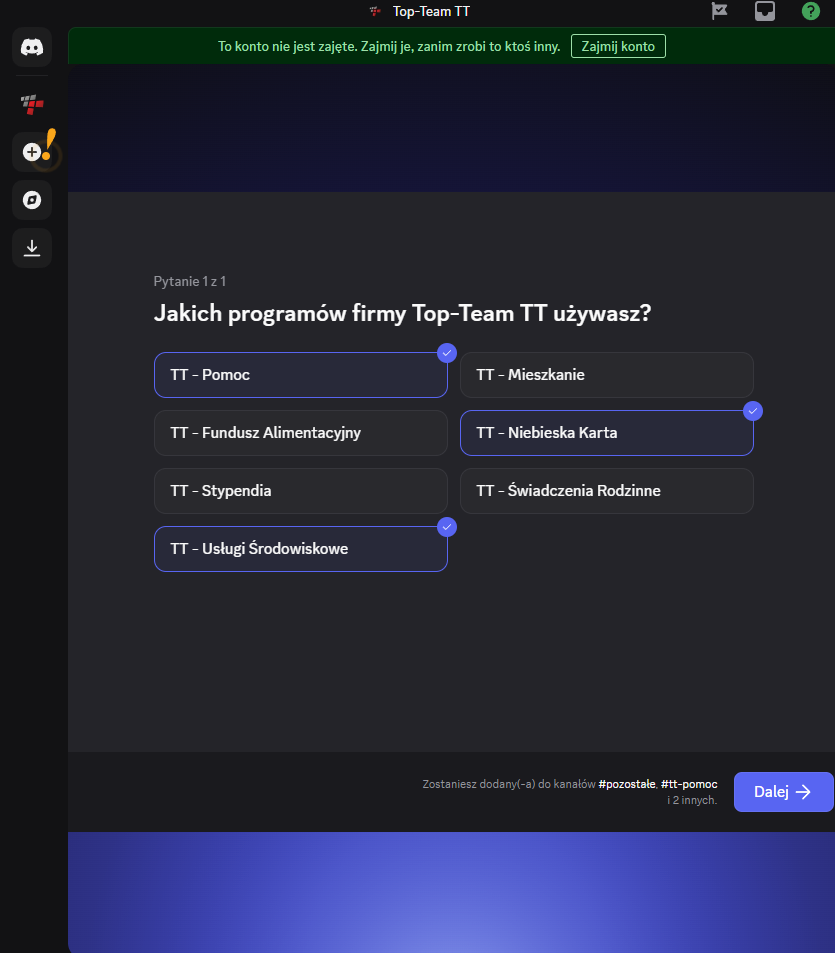Click the #tt-pomoc channel mention

pyautogui.click(x=689, y=784)
